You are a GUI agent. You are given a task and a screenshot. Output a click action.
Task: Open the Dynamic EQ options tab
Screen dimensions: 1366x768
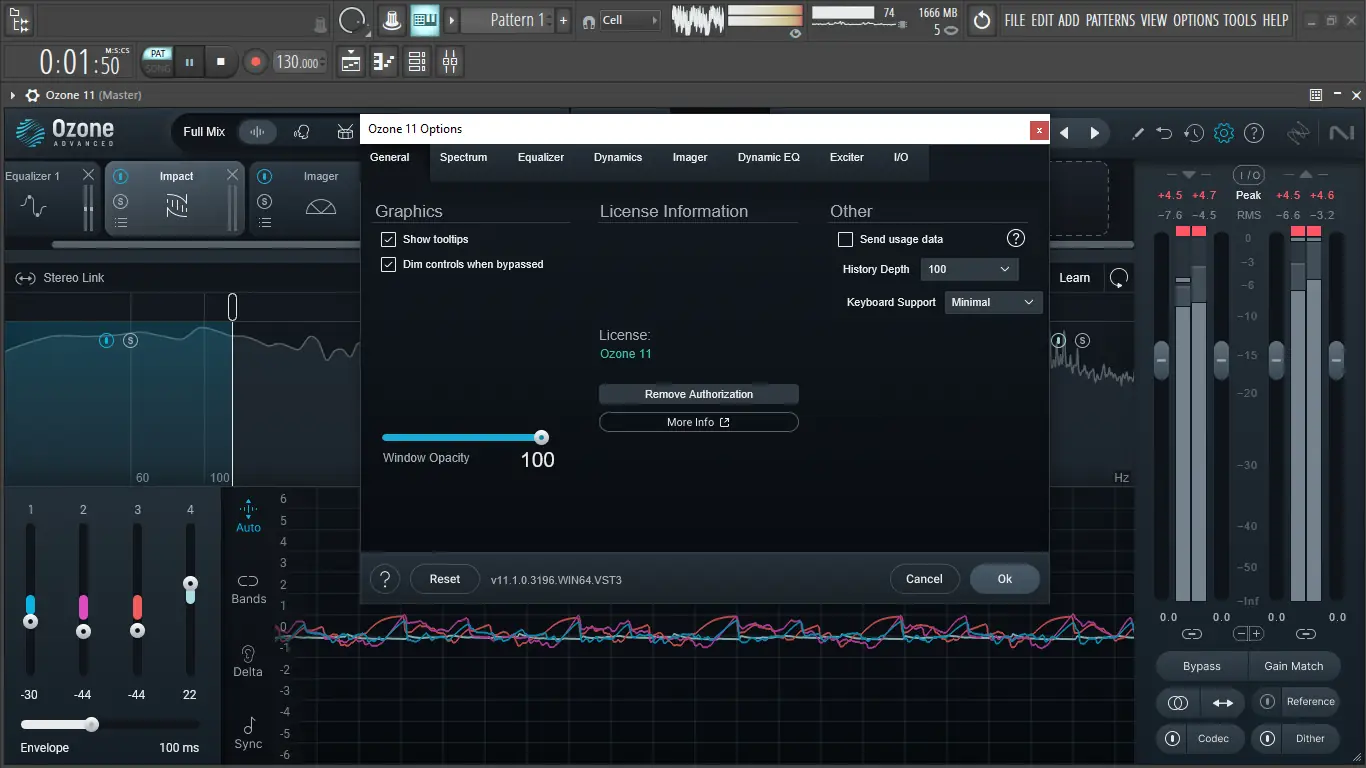769,157
